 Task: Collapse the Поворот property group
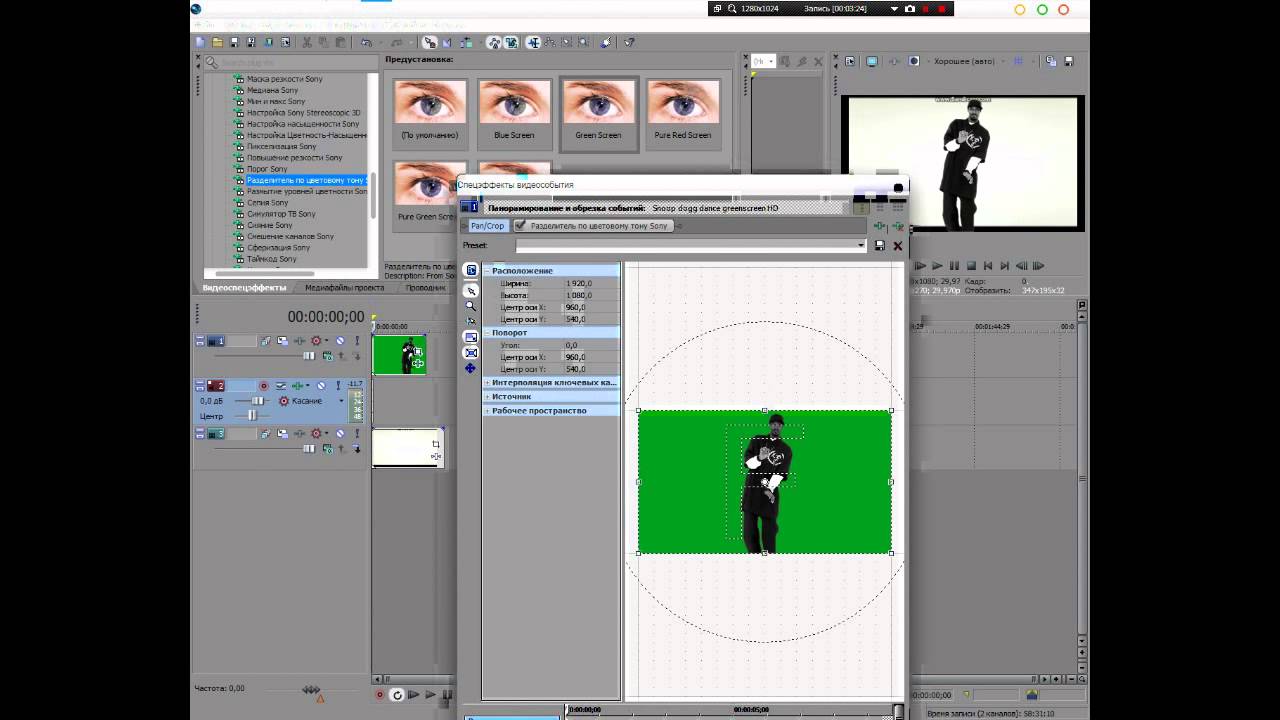pyautogui.click(x=487, y=333)
